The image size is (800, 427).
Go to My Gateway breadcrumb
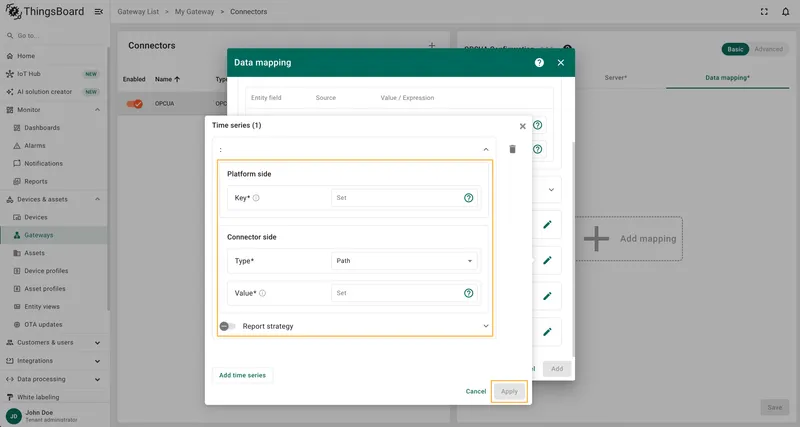pyautogui.click(x=194, y=12)
